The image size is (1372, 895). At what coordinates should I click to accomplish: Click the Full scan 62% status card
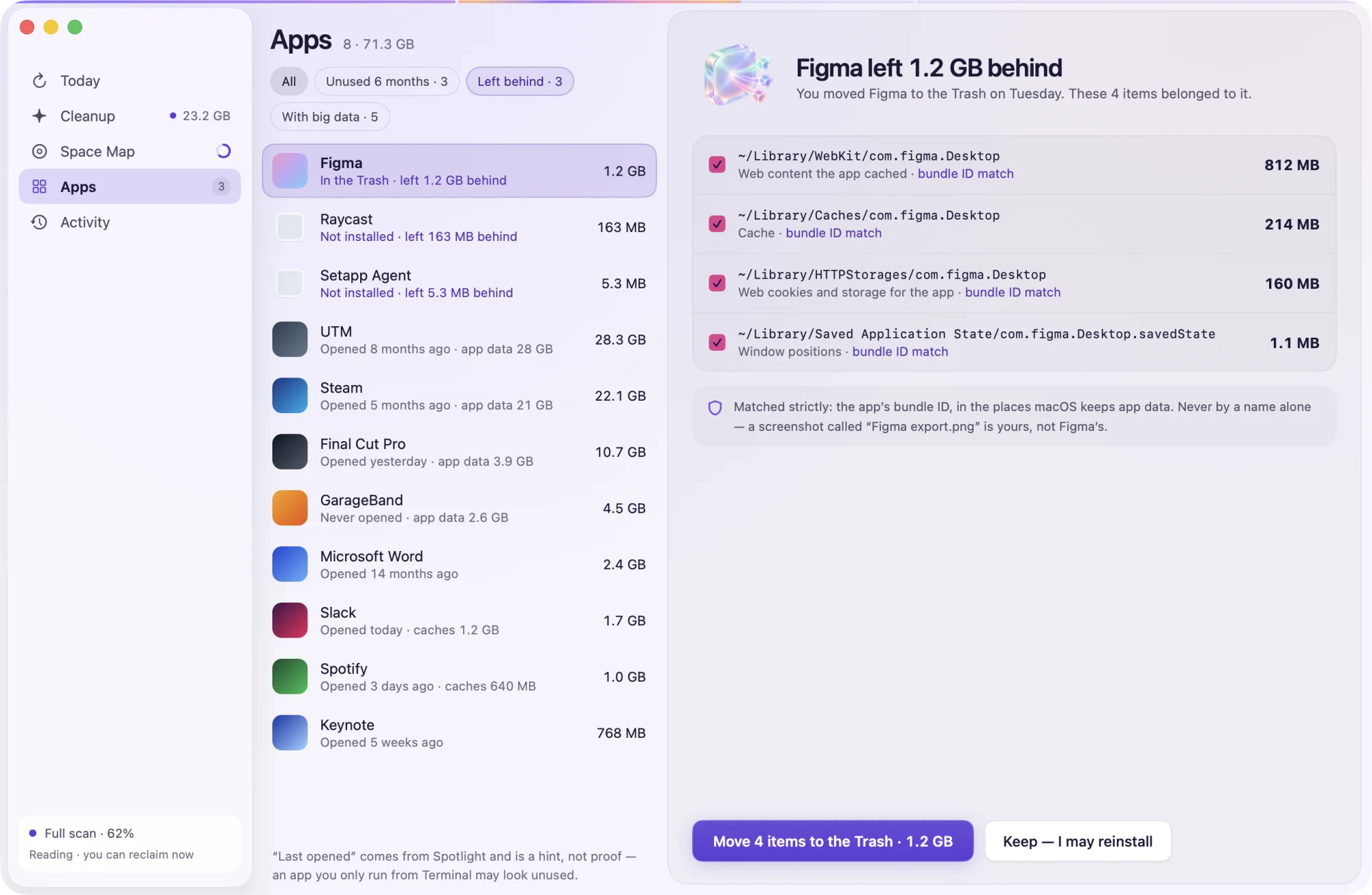130,844
